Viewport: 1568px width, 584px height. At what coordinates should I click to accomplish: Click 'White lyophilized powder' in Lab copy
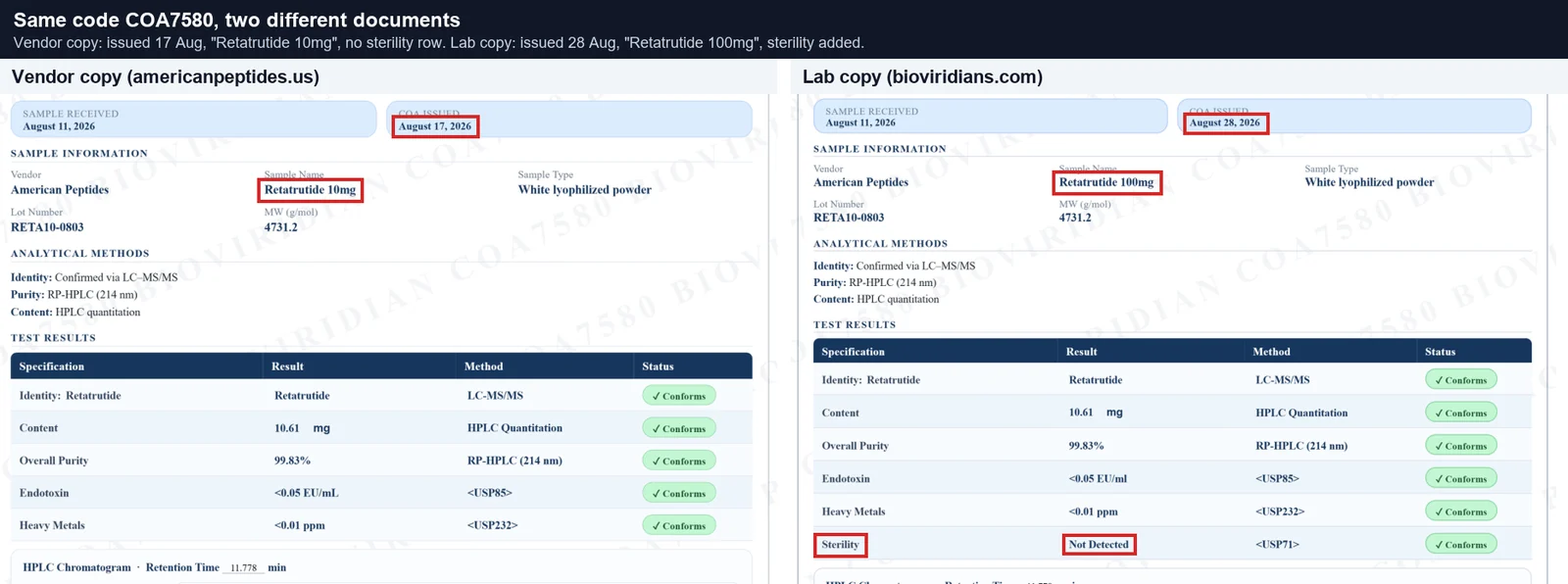pos(1369,182)
